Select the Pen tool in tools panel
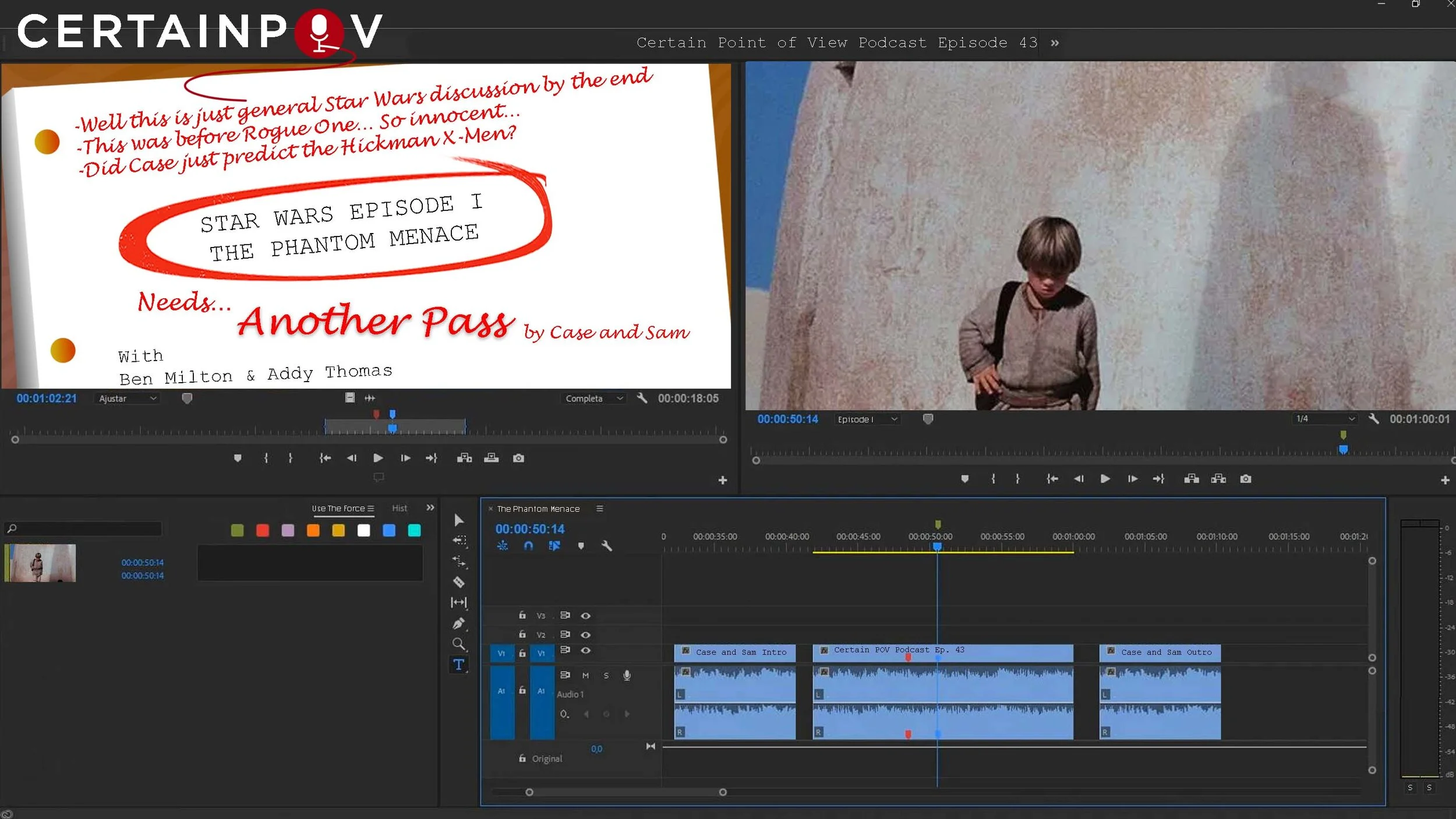This screenshot has height=819, width=1456. click(459, 623)
